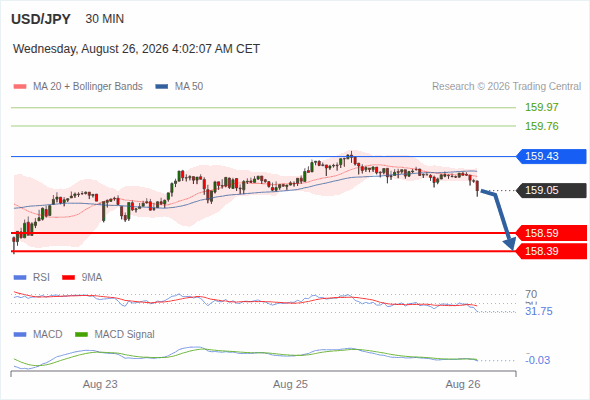Click the green MACD Signal legend swatch
This screenshot has height=400, width=590.
[82, 335]
